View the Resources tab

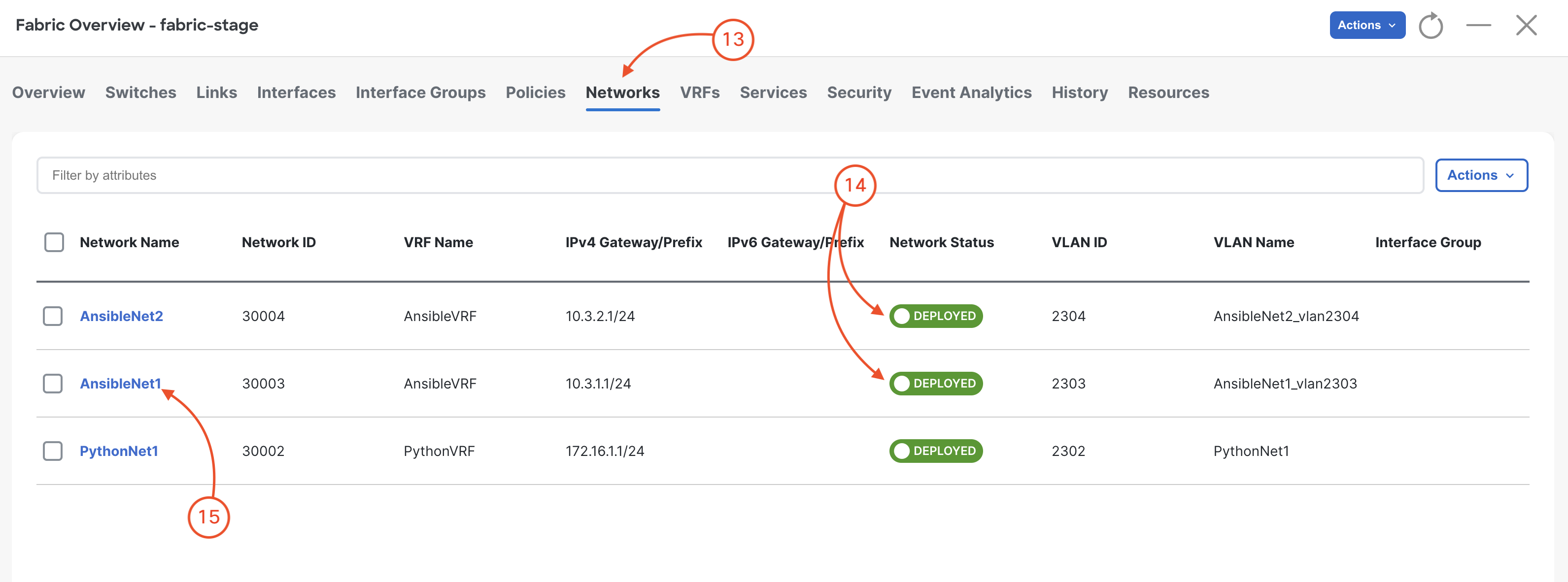coord(1169,93)
